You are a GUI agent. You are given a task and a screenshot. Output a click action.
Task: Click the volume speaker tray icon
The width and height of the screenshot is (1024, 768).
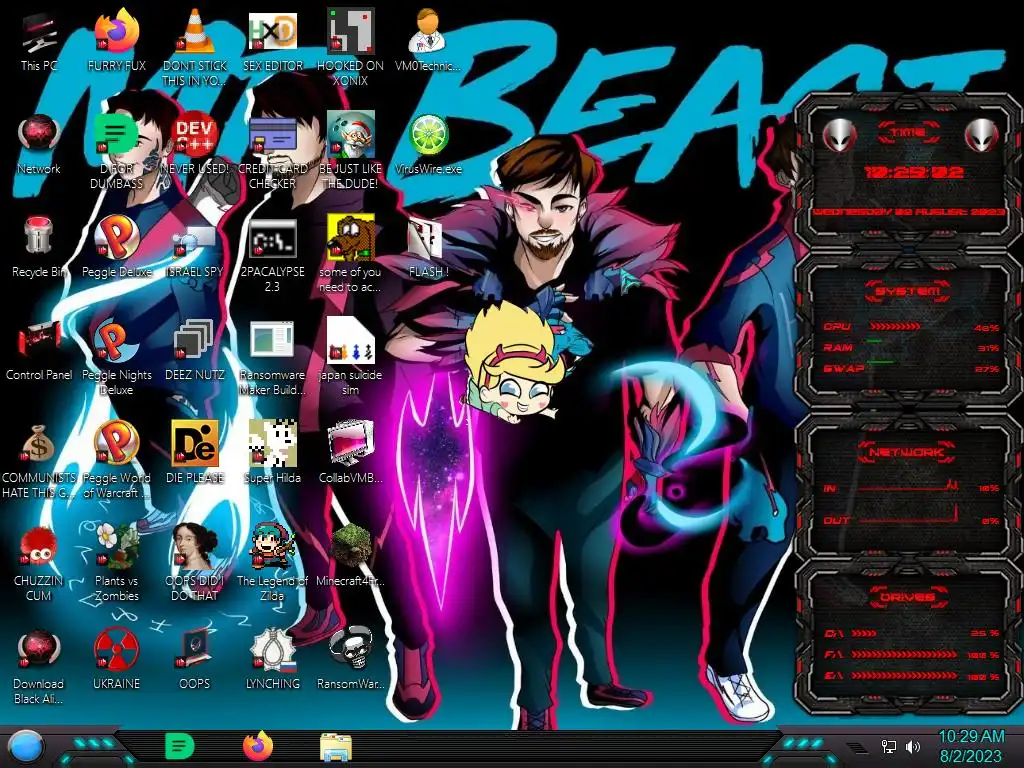(x=913, y=746)
